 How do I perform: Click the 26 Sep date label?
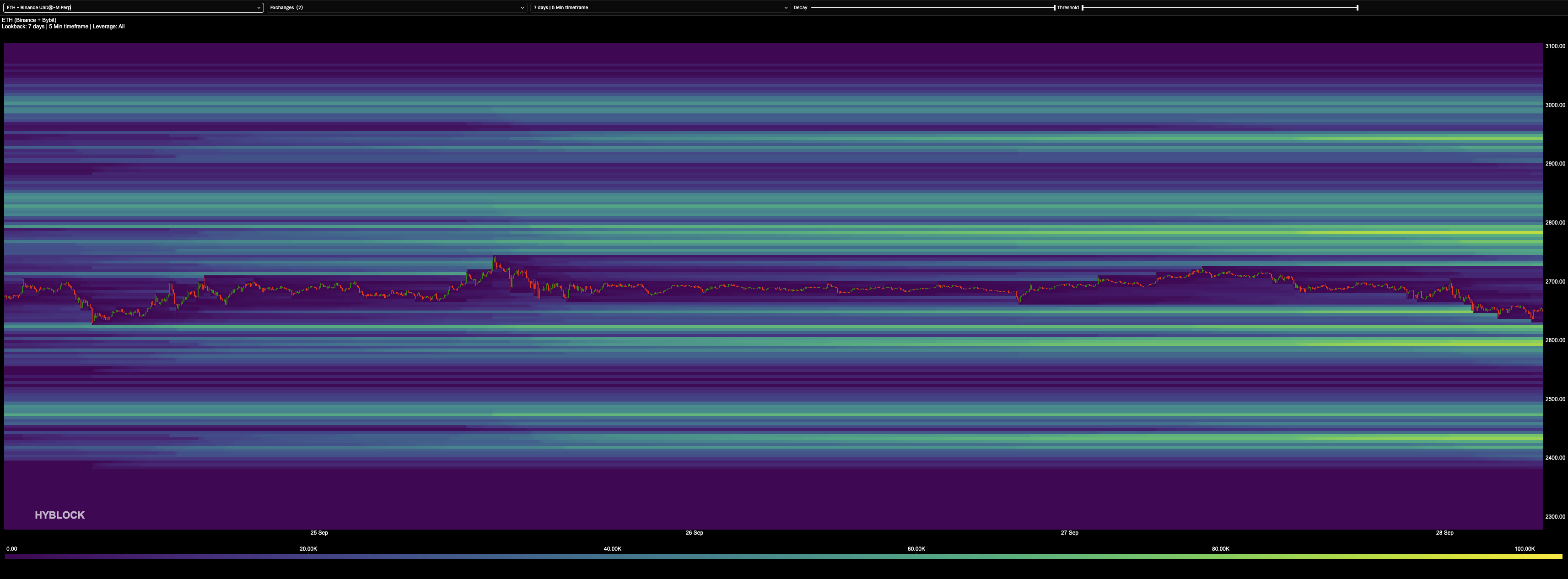pyautogui.click(x=694, y=533)
